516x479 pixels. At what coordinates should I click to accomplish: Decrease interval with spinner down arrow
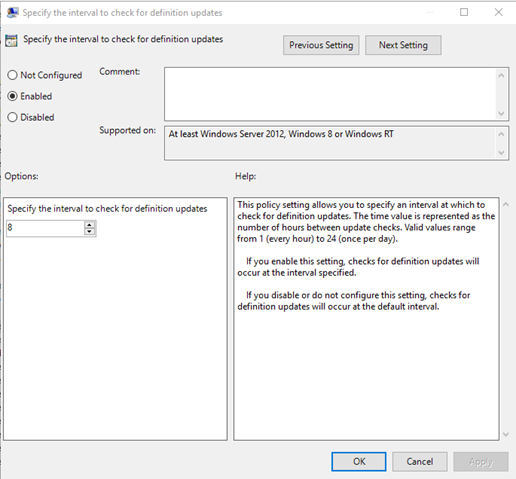[x=89, y=232]
